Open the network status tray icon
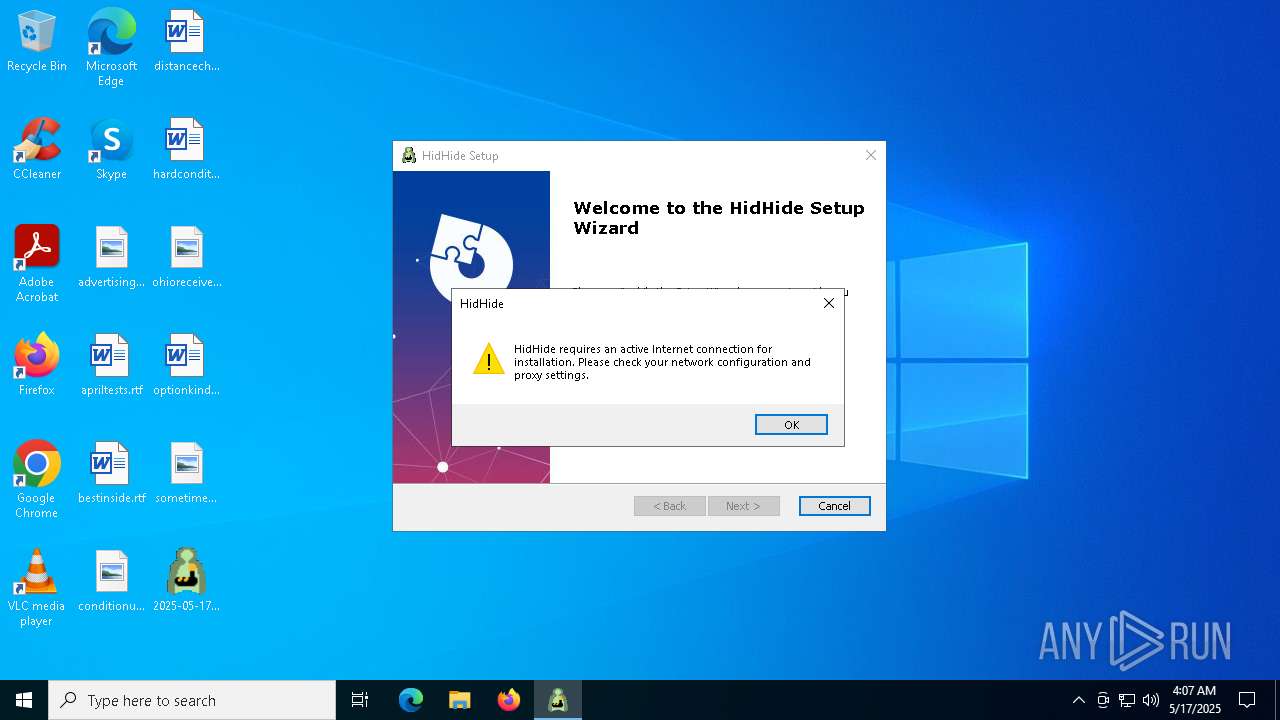The width and height of the screenshot is (1280, 720). click(x=1127, y=700)
